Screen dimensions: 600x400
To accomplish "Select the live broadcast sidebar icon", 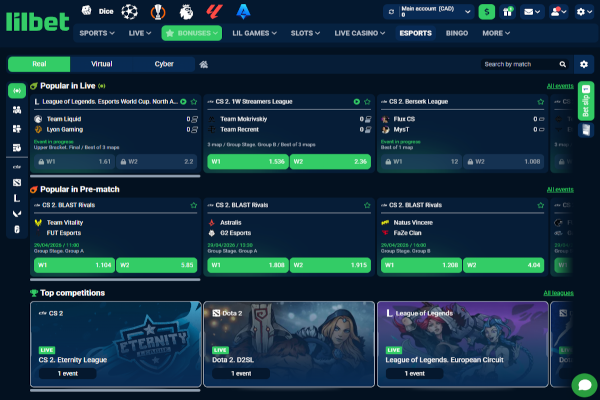I will coord(17,91).
